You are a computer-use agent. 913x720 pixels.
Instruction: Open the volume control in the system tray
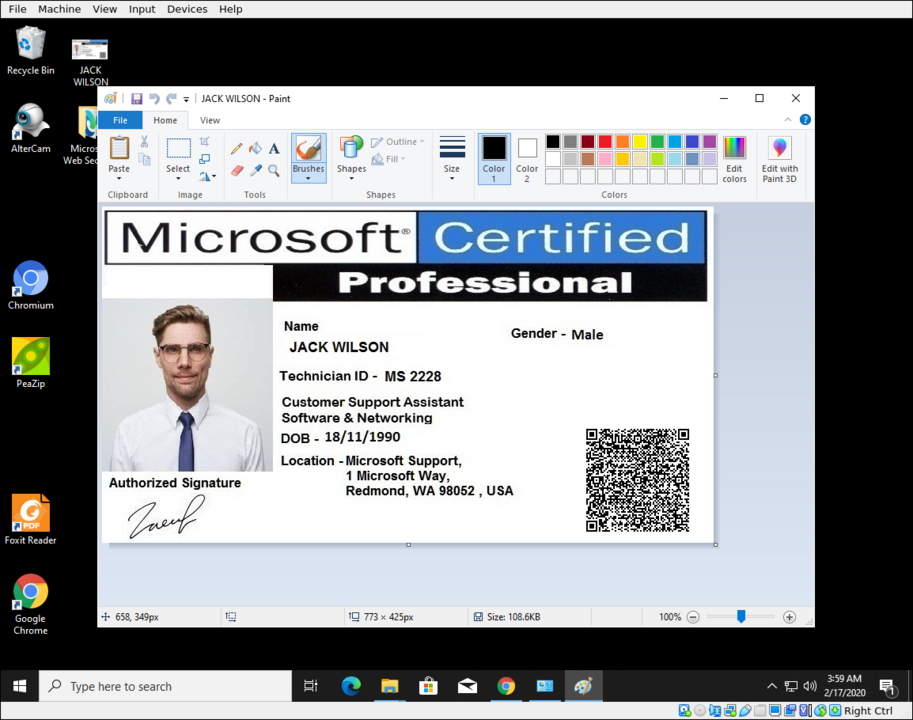pyautogui.click(x=810, y=686)
